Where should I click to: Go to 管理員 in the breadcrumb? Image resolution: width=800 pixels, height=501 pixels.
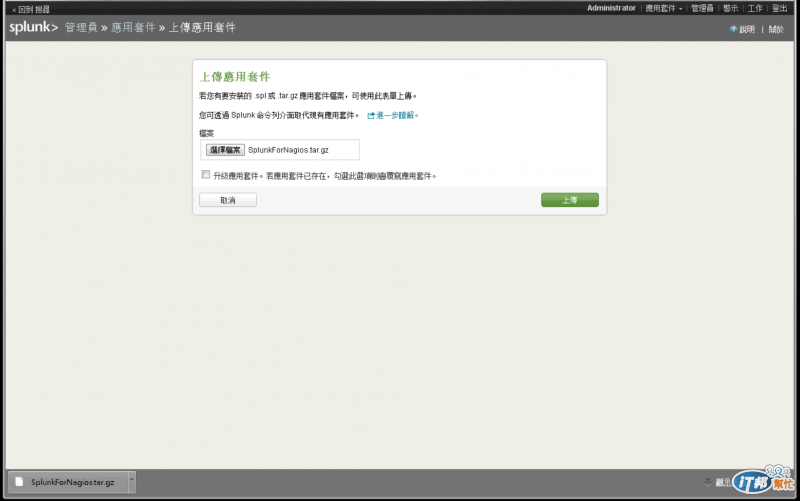pyautogui.click(x=81, y=28)
